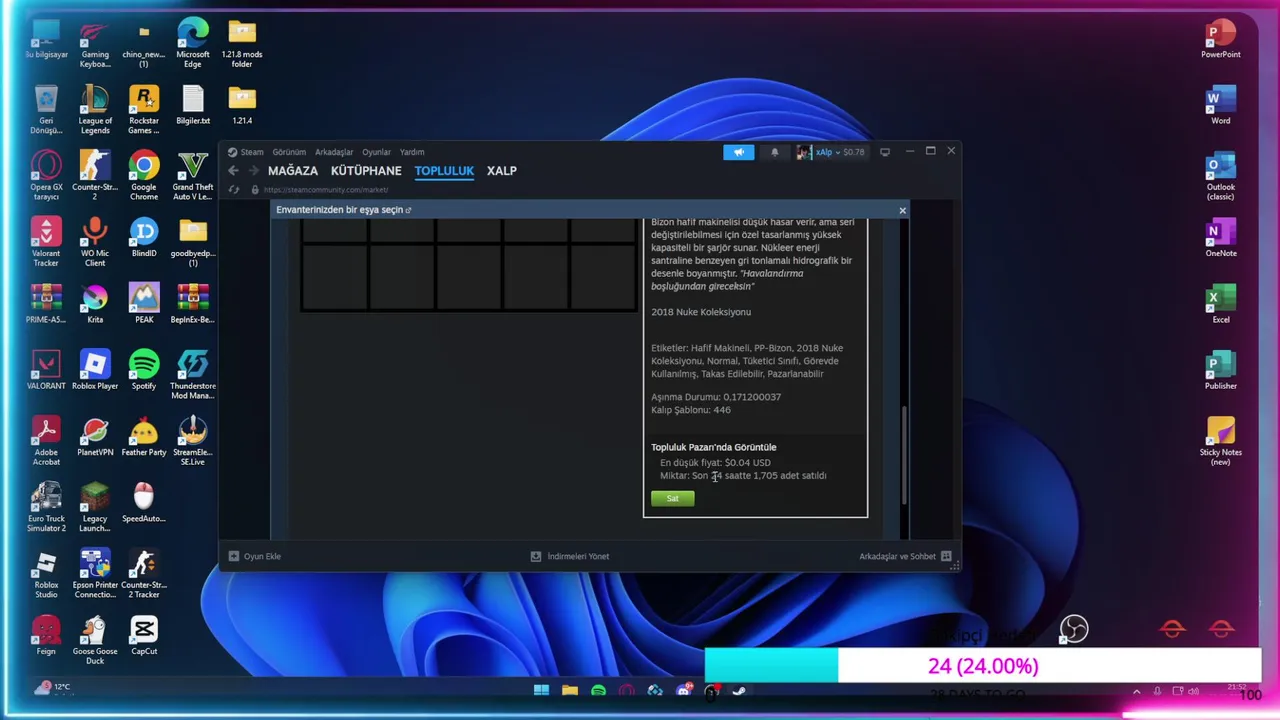This screenshot has height=720, width=1280.
Task: Select the Euro Truck Simulator 2 icon
Action: coord(46,506)
